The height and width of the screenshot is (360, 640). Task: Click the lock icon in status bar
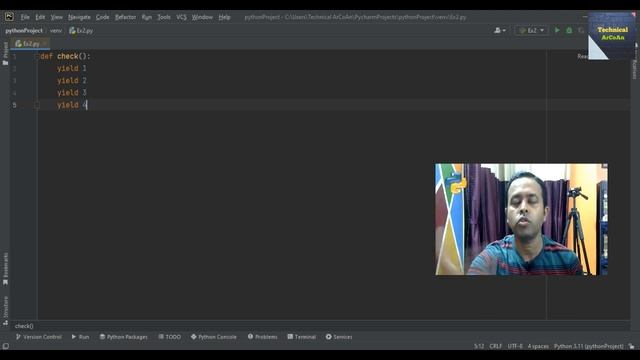click(x=631, y=346)
